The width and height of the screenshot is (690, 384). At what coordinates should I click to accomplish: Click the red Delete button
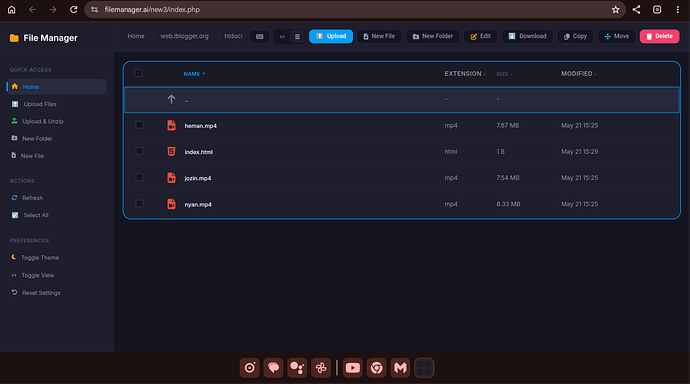pos(660,36)
